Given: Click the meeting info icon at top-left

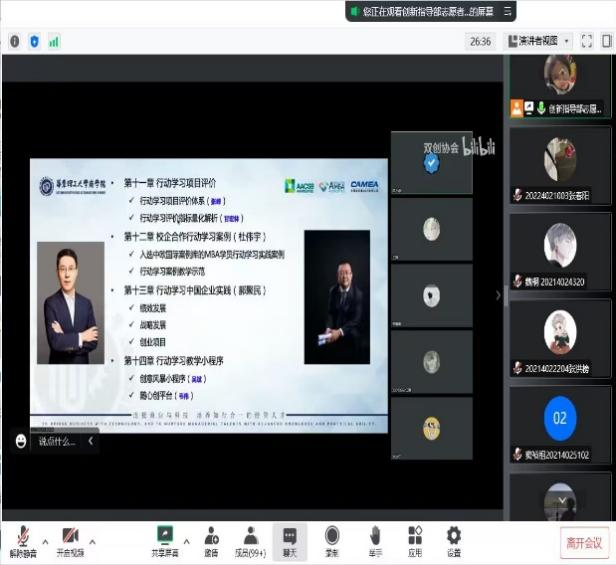Looking at the screenshot, I should pos(14,41).
